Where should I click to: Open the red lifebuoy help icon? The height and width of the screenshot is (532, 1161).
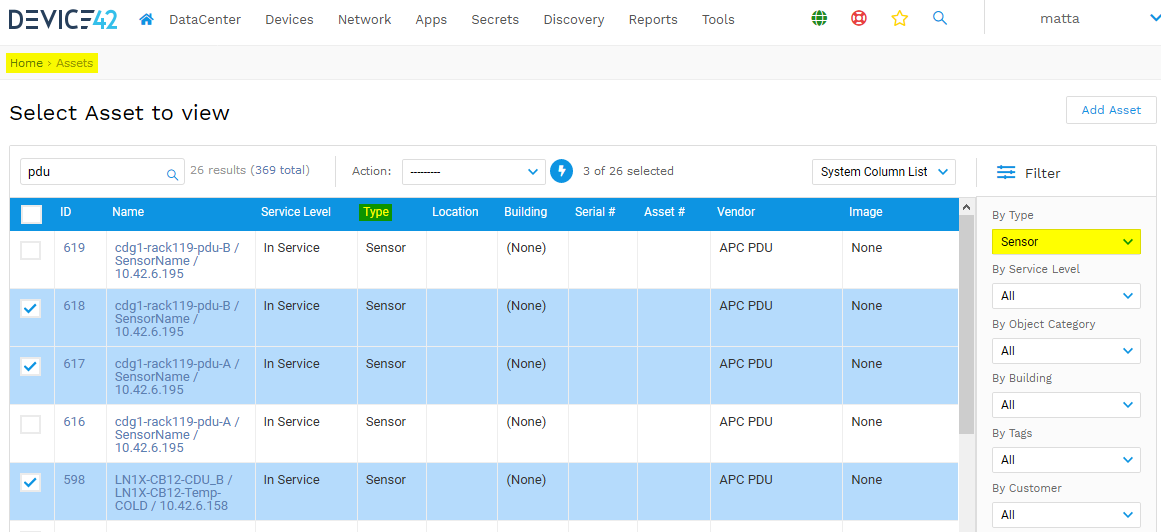859,19
